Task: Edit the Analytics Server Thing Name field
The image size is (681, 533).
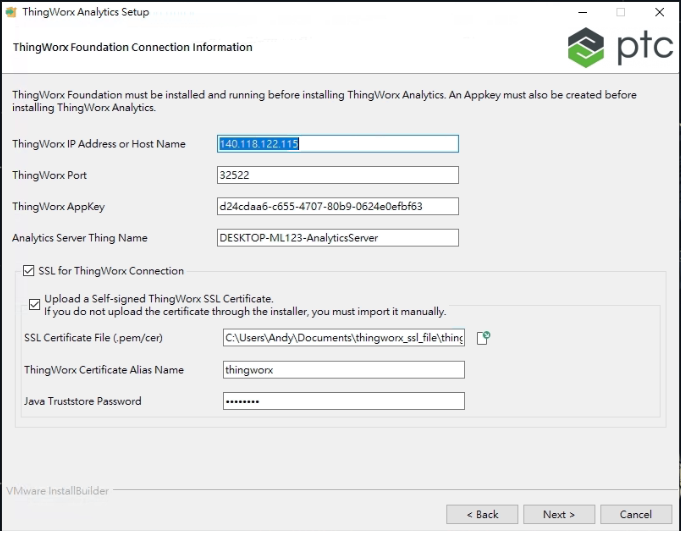Action: 337,237
